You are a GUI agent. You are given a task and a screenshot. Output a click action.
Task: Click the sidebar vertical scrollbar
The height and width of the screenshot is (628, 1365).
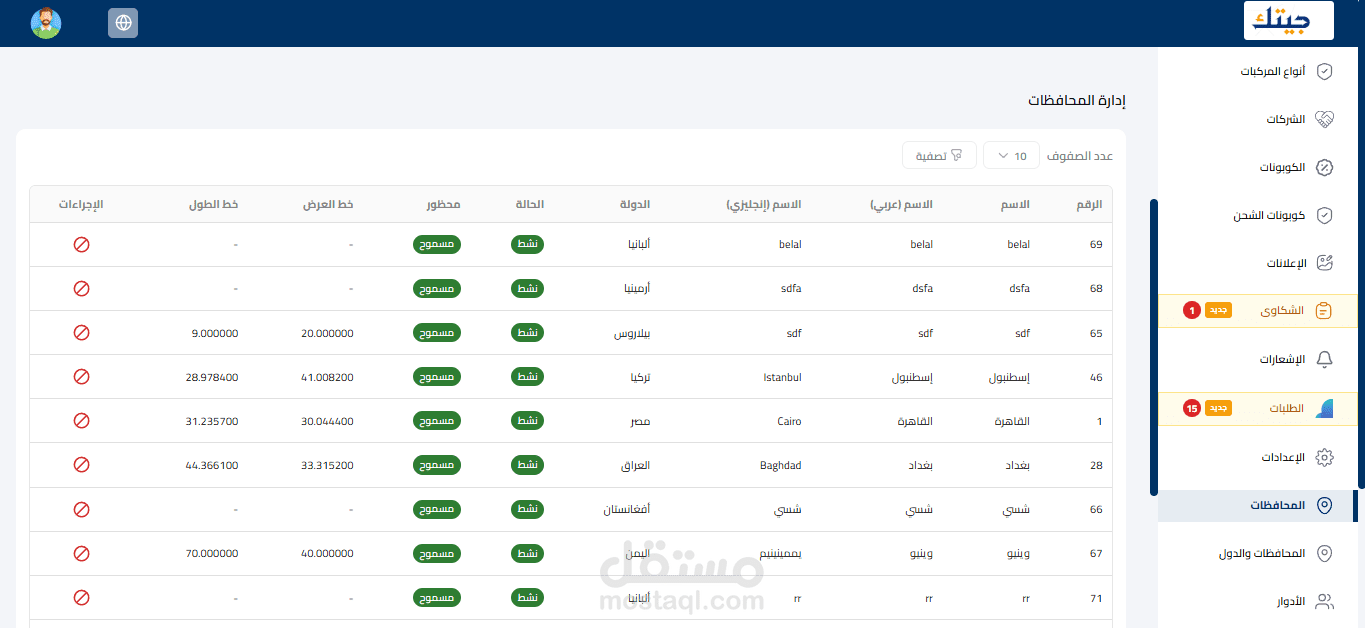[1154, 347]
